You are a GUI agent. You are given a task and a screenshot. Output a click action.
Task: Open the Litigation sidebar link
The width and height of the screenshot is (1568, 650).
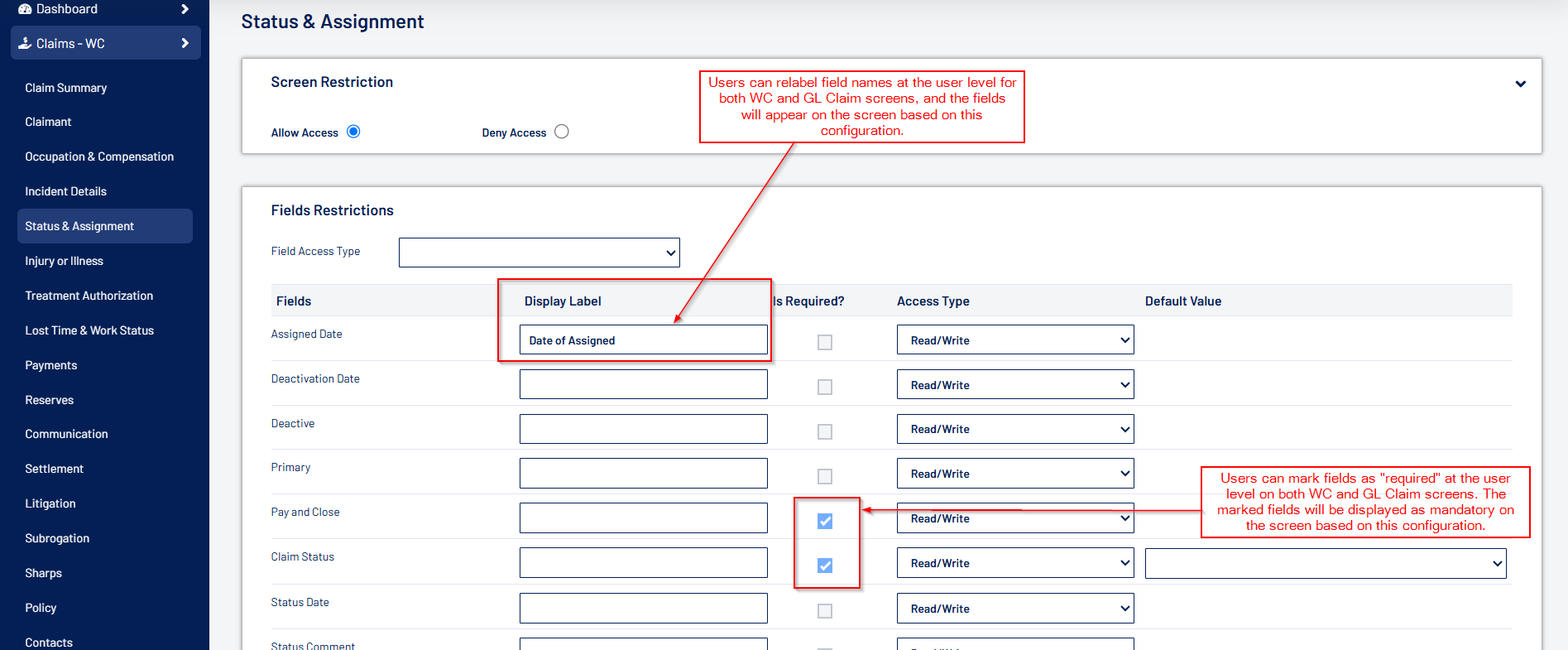pyautogui.click(x=50, y=503)
